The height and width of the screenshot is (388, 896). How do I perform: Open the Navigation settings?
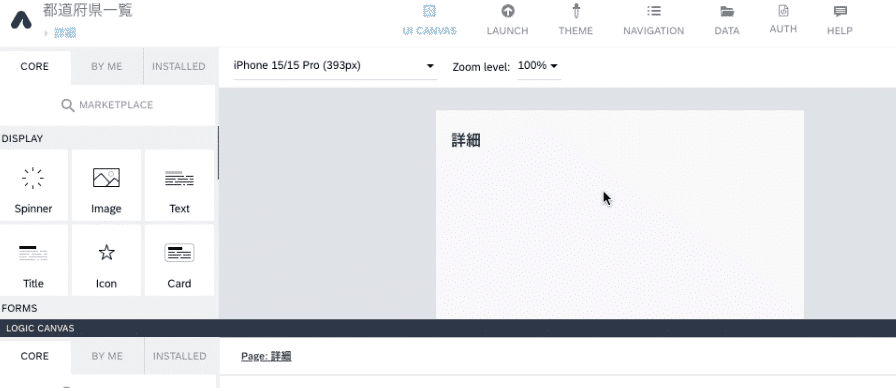(x=653, y=21)
